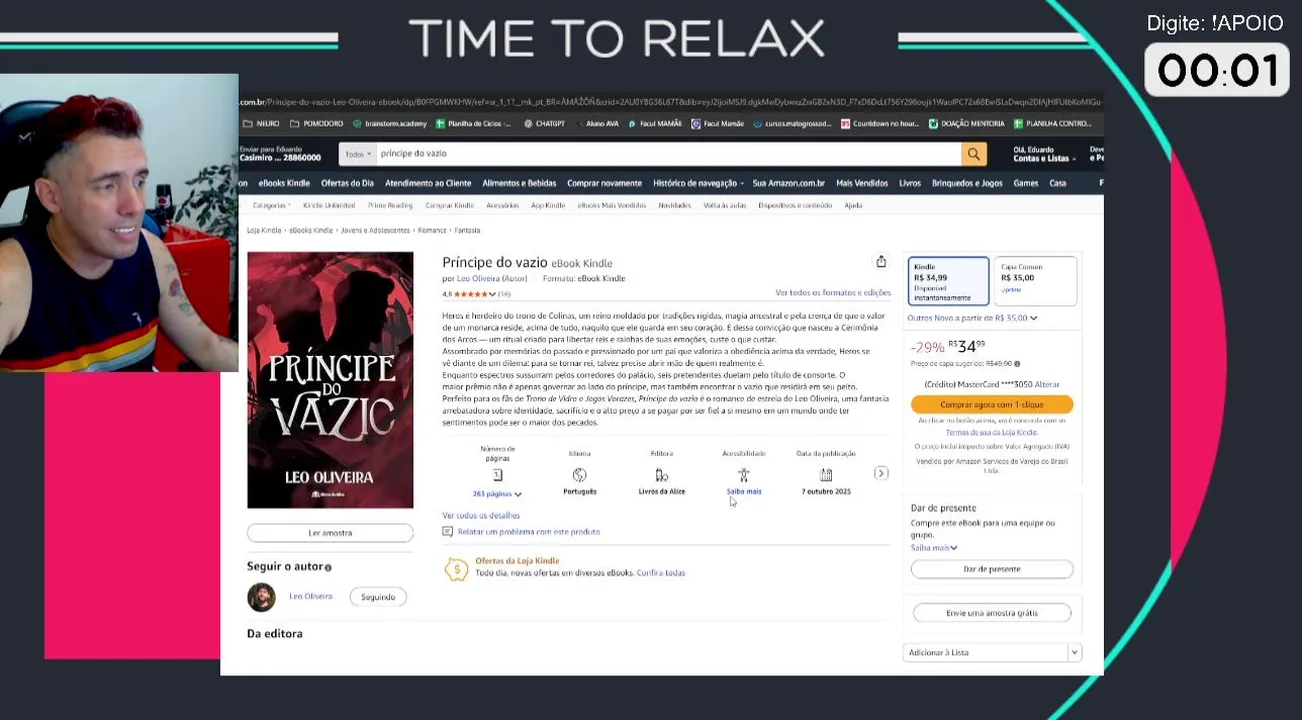Viewport: 1302px width, 720px height.
Task: Click Alterar next to MasterCard
Action: (1047, 384)
